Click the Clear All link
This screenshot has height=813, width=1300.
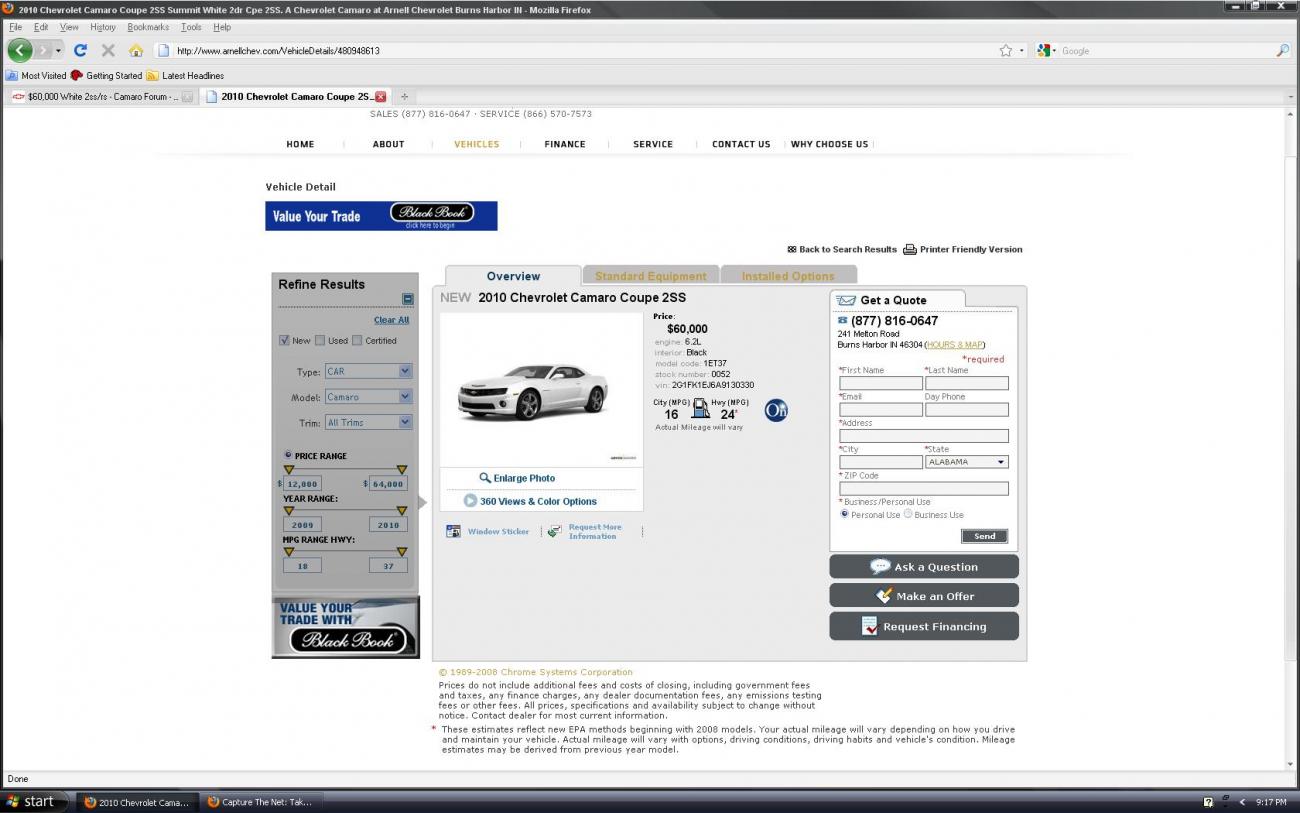pos(391,320)
